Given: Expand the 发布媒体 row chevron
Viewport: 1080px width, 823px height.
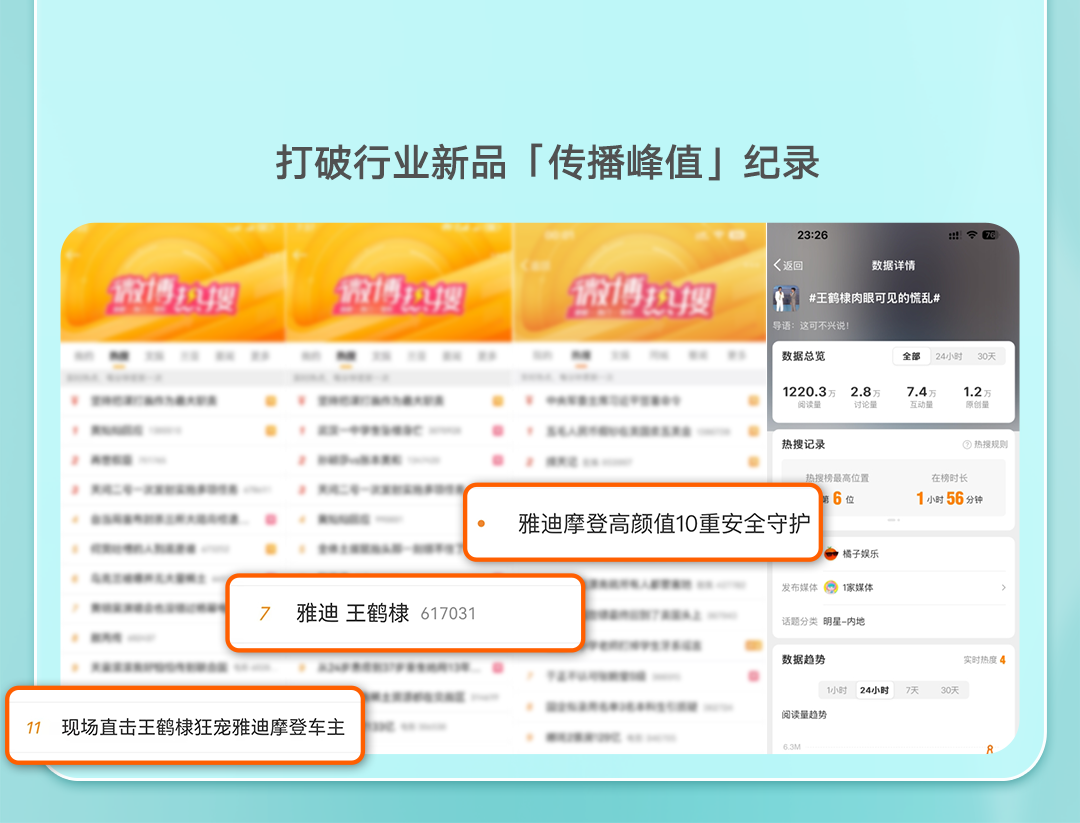Looking at the screenshot, I should click(x=1003, y=587).
